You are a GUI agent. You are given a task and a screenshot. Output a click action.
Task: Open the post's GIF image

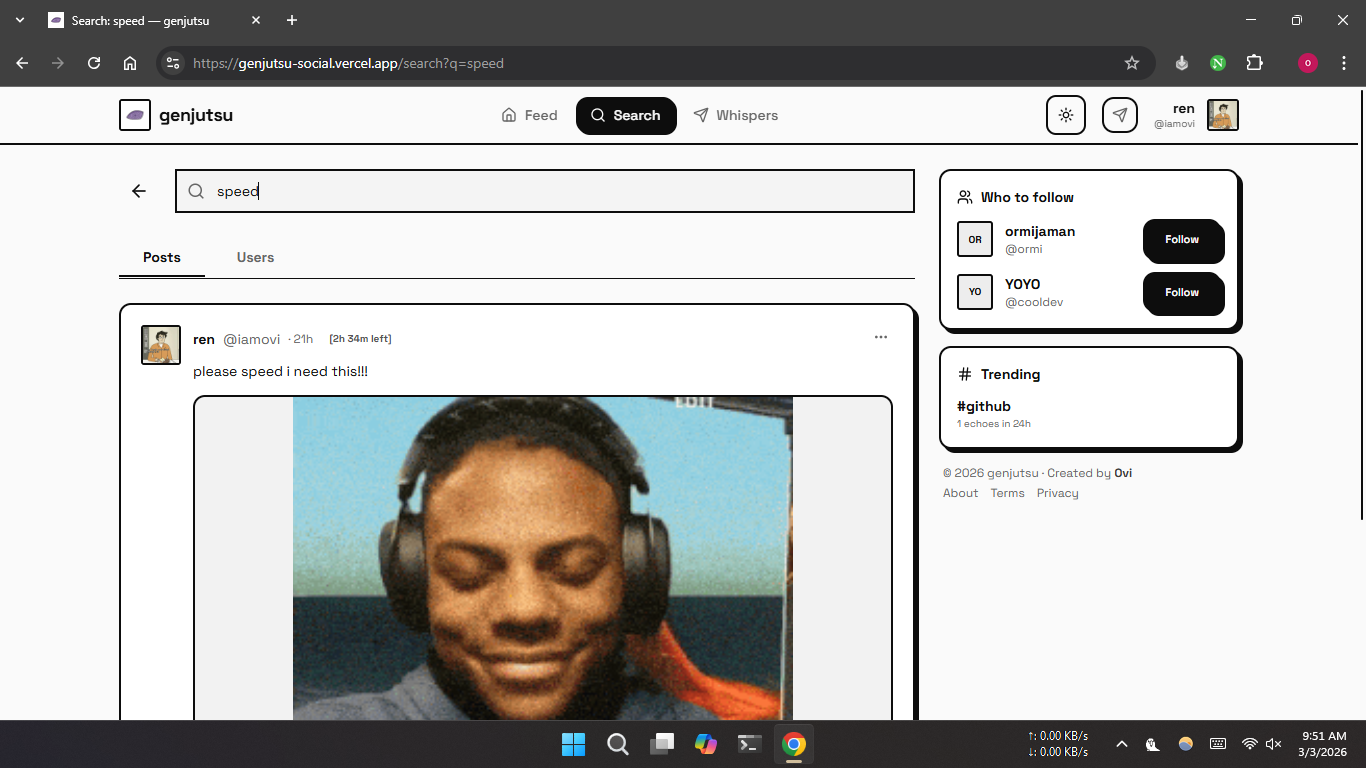[543, 558]
